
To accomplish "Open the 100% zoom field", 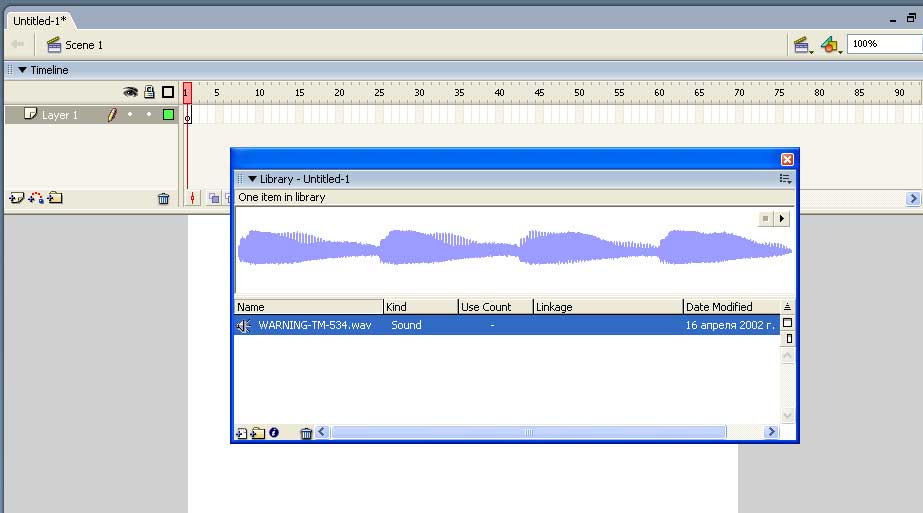I will pos(884,44).
